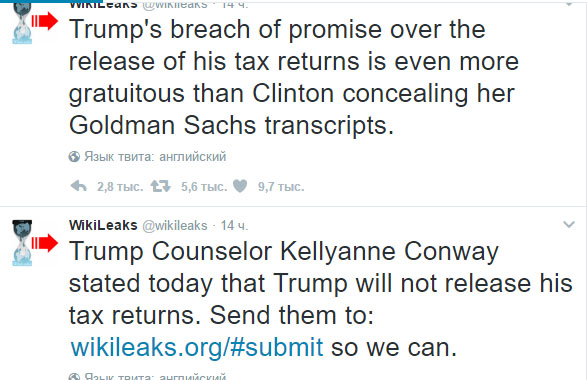Open the tweet about Kellyanne Conway's statement

pos(320,299)
